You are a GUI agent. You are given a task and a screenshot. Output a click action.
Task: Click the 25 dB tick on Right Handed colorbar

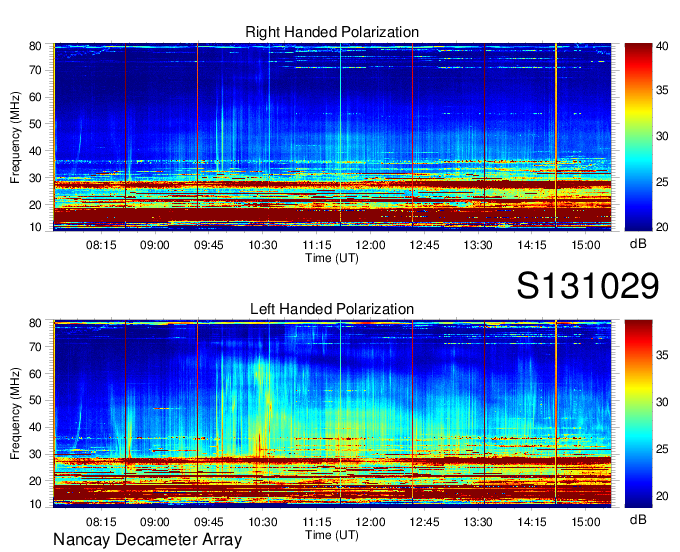pos(662,182)
